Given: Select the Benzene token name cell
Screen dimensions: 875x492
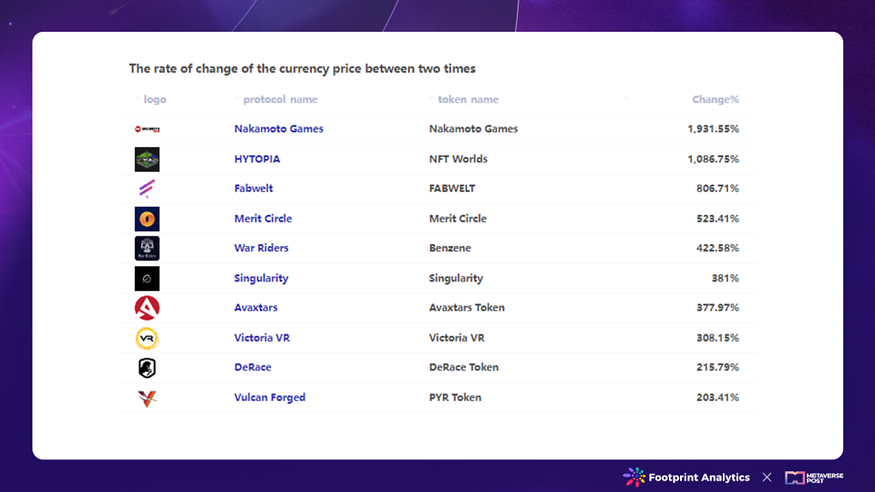Looking at the screenshot, I should [450, 248].
